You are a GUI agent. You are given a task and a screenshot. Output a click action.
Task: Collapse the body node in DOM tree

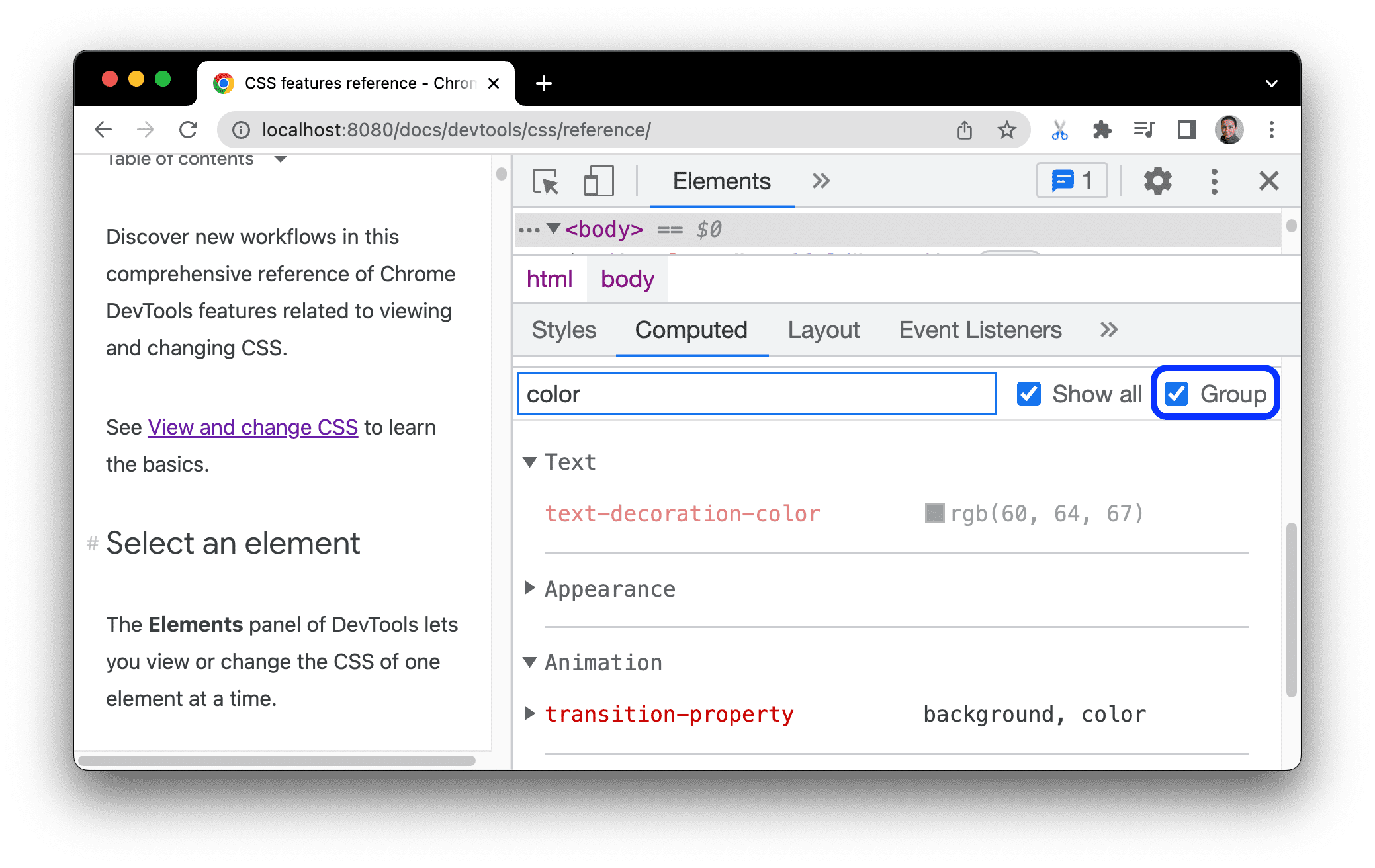(x=554, y=228)
